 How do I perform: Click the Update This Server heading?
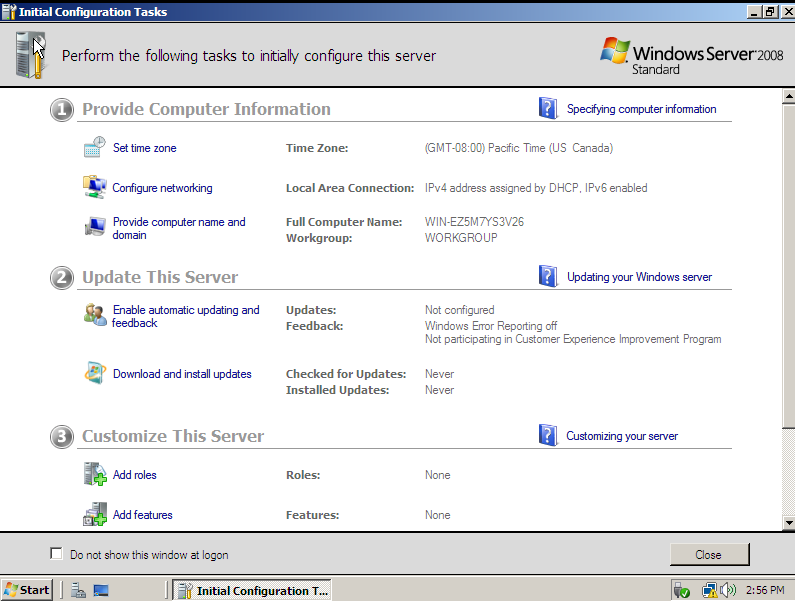pyautogui.click(x=160, y=277)
